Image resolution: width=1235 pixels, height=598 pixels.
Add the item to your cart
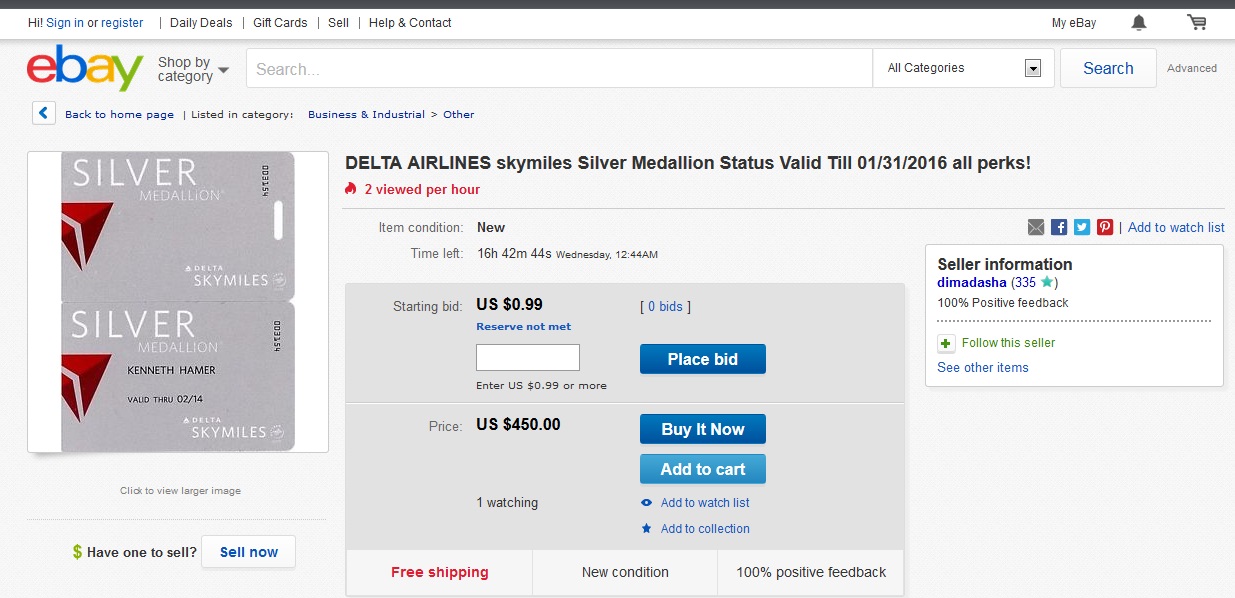[x=702, y=468]
